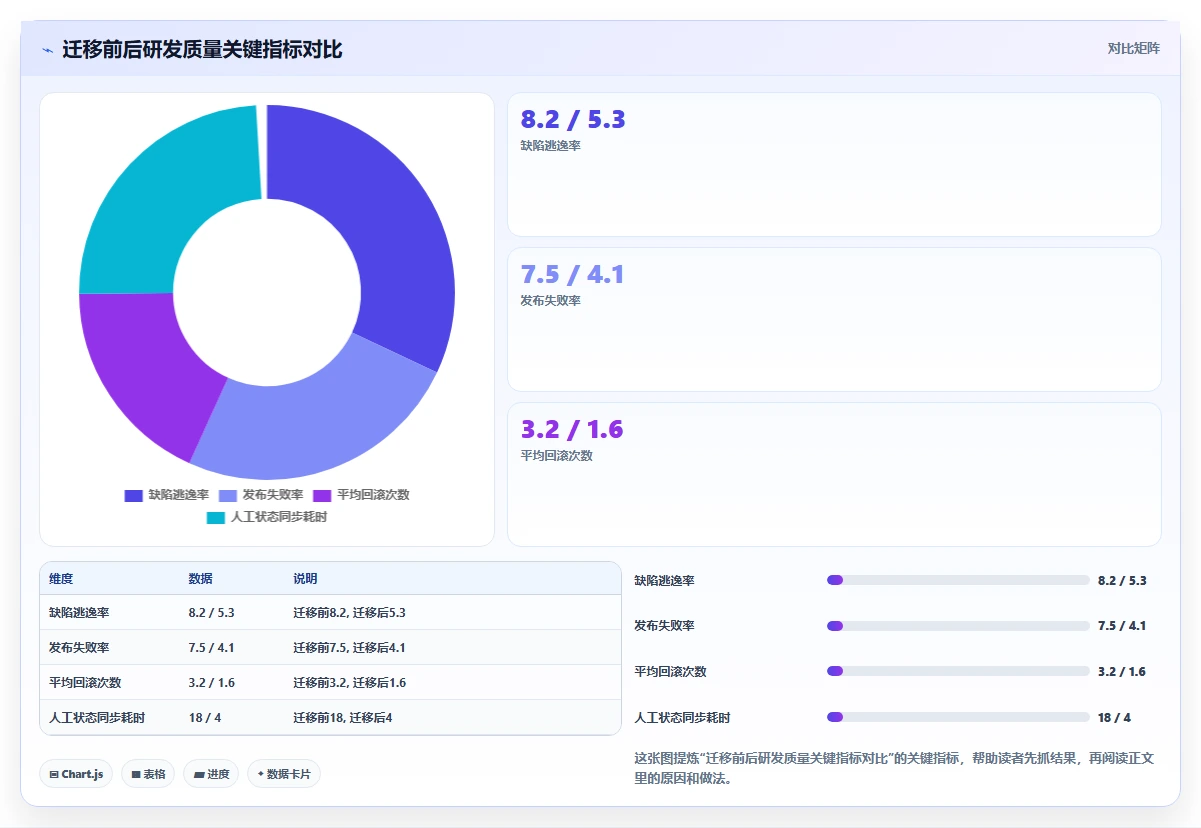Click 人工状态同步耗时 legend label text
The width and height of the screenshot is (1201, 828).
[279, 517]
